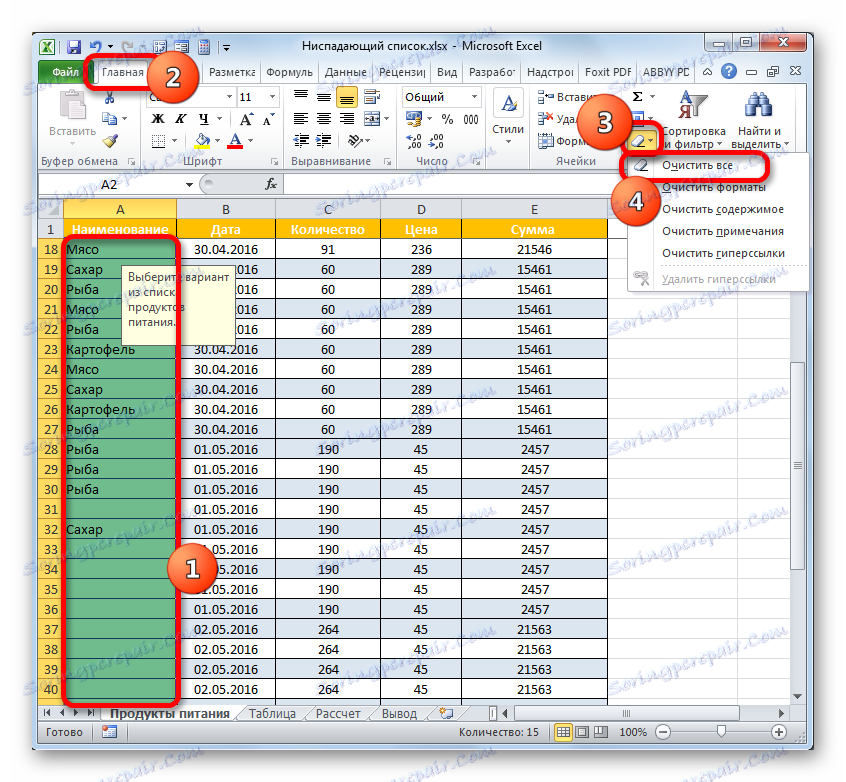Switch to Page Break Preview button
Viewport: 846px width, 782px height.
(x=601, y=732)
